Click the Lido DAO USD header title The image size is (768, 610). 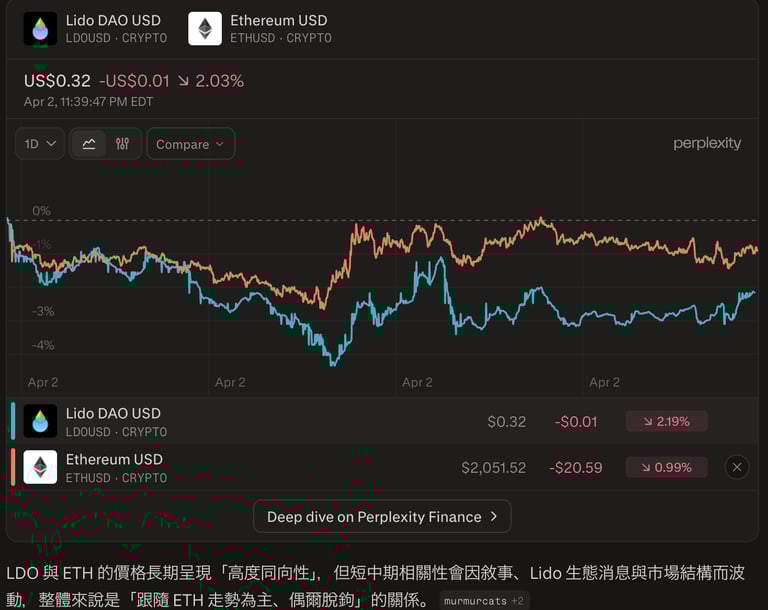[x=113, y=21]
